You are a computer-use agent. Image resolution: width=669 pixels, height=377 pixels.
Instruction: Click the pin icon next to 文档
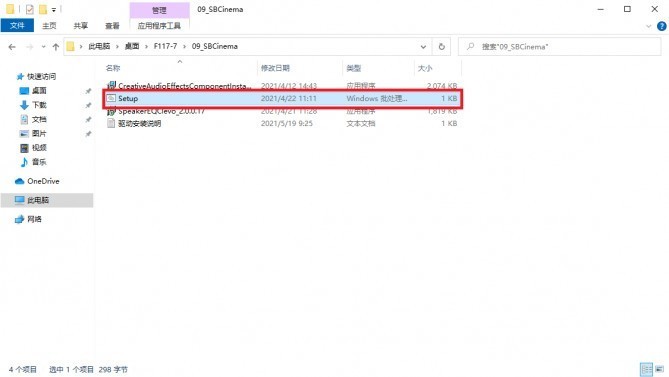(88, 119)
